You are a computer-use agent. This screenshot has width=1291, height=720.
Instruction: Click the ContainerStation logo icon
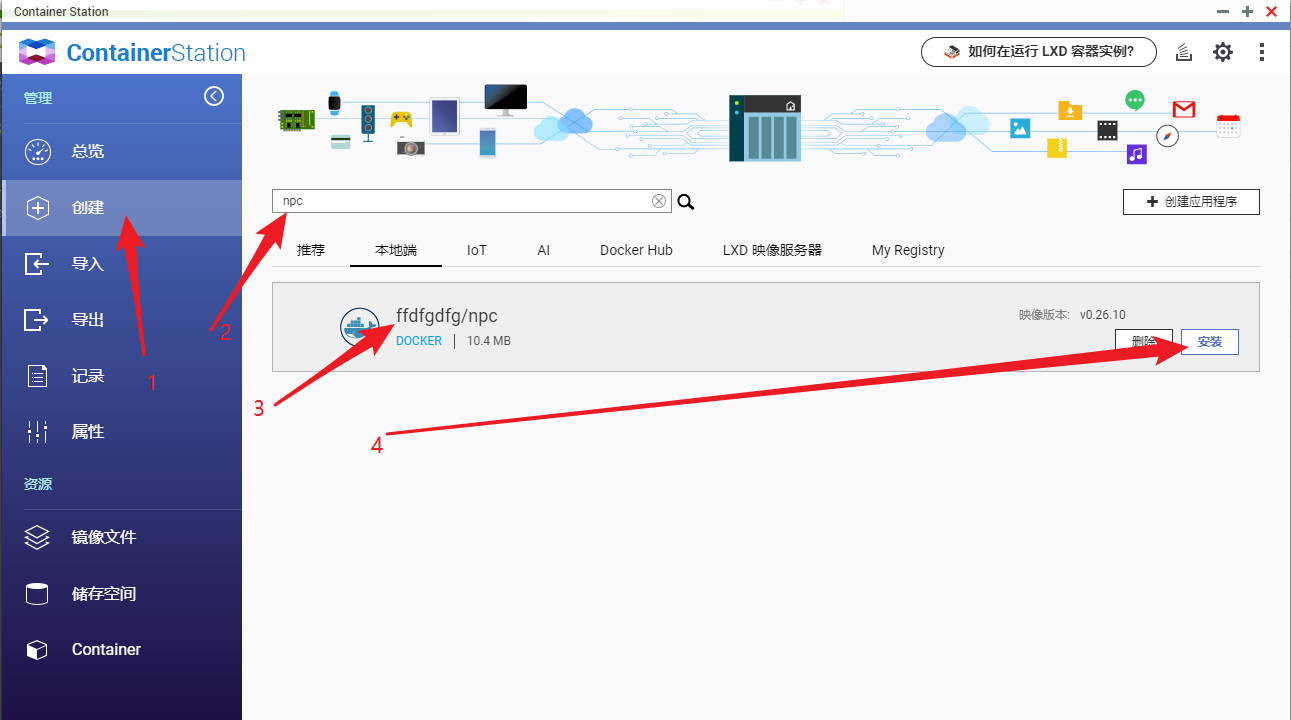tap(37, 52)
